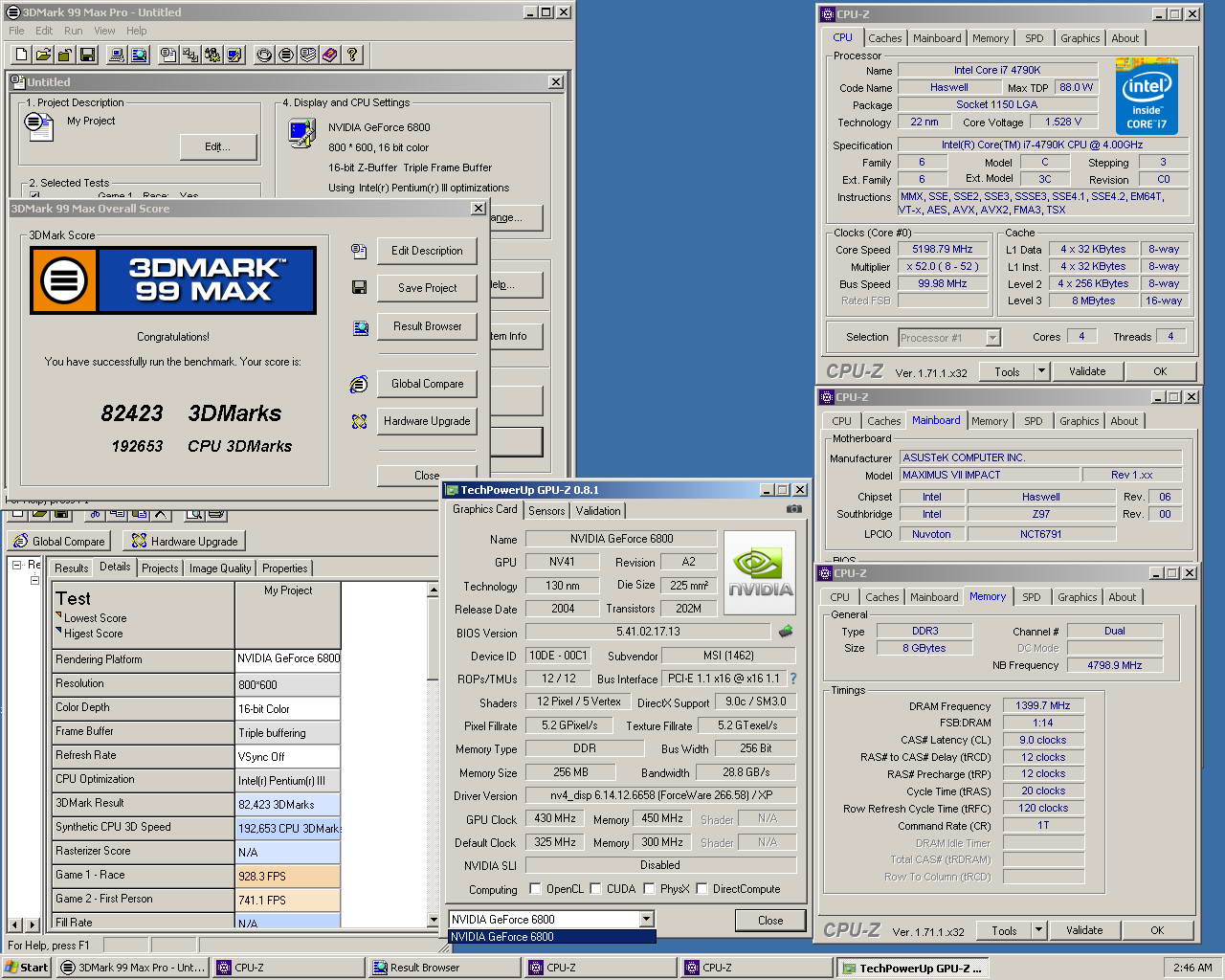Switch to 3DMark 99 Max Pro taskbar item
Image resolution: width=1225 pixels, height=980 pixels.
133,968
